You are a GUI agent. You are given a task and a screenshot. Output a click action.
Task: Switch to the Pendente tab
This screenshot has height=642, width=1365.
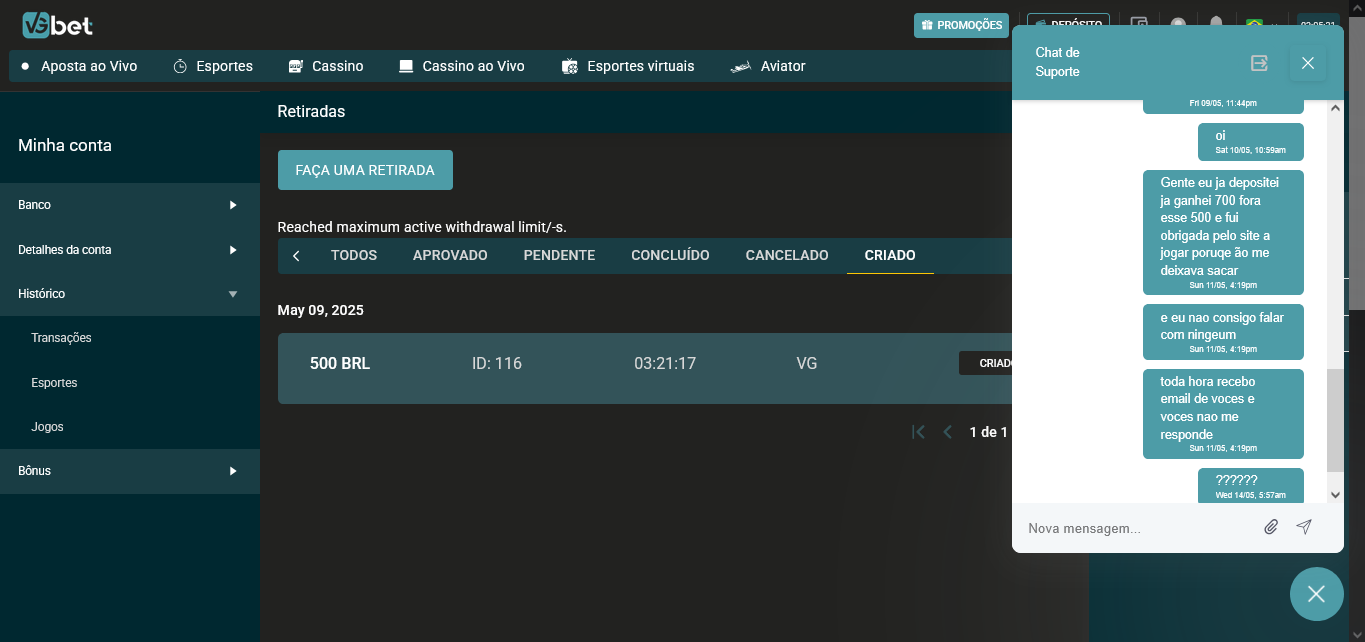coord(559,255)
